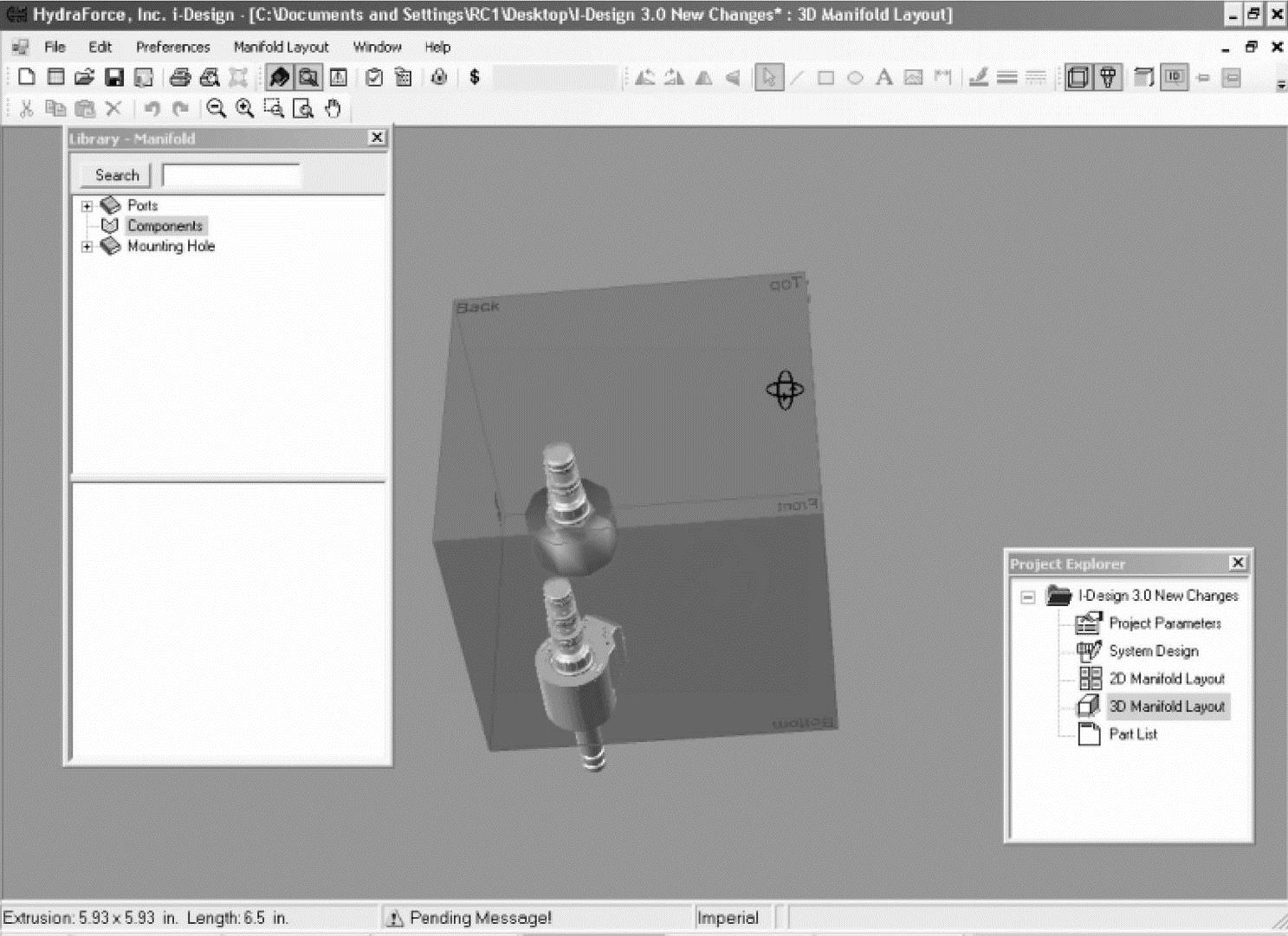1288x936 pixels.
Task: Open Part List in Project Explorer
Action: click(1133, 734)
